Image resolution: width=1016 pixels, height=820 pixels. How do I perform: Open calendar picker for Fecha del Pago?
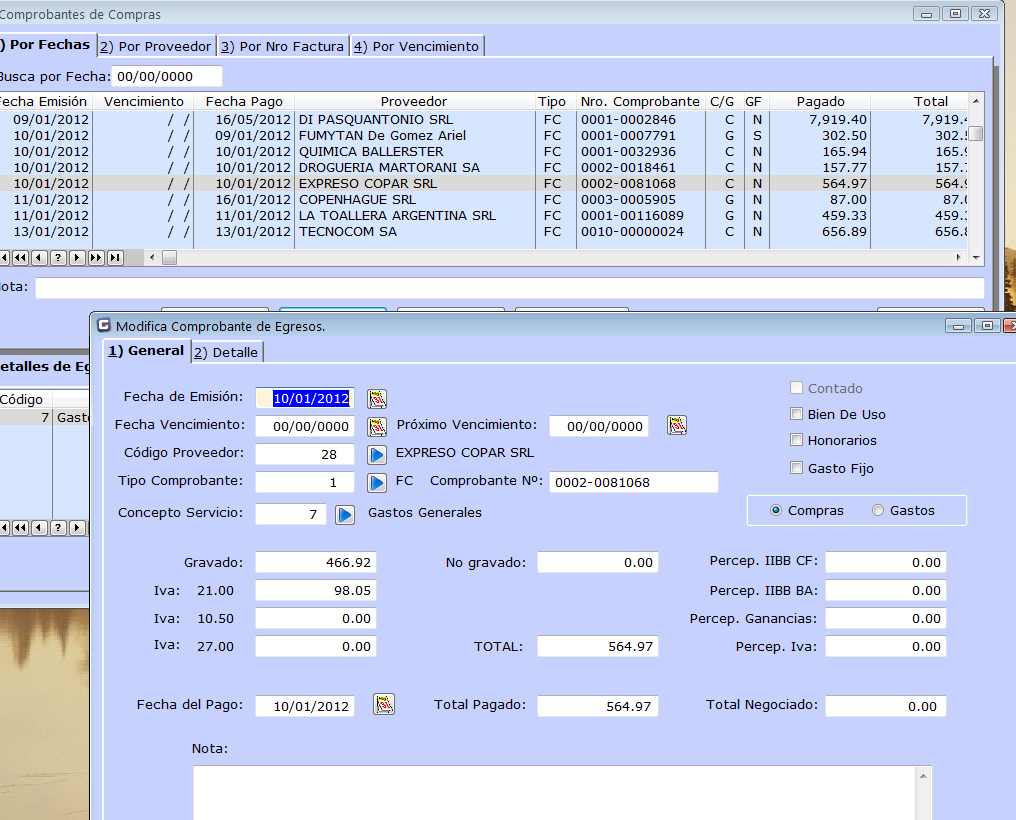384,704
